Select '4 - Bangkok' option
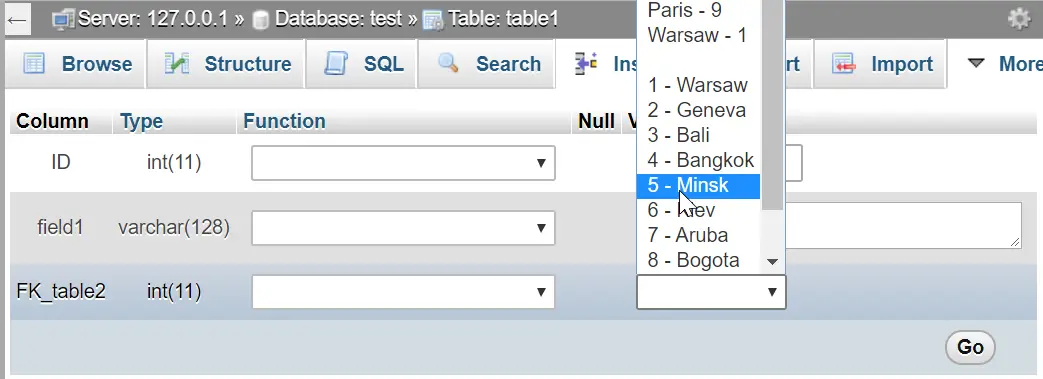1043x379 pixels. (x=698, y=160)
